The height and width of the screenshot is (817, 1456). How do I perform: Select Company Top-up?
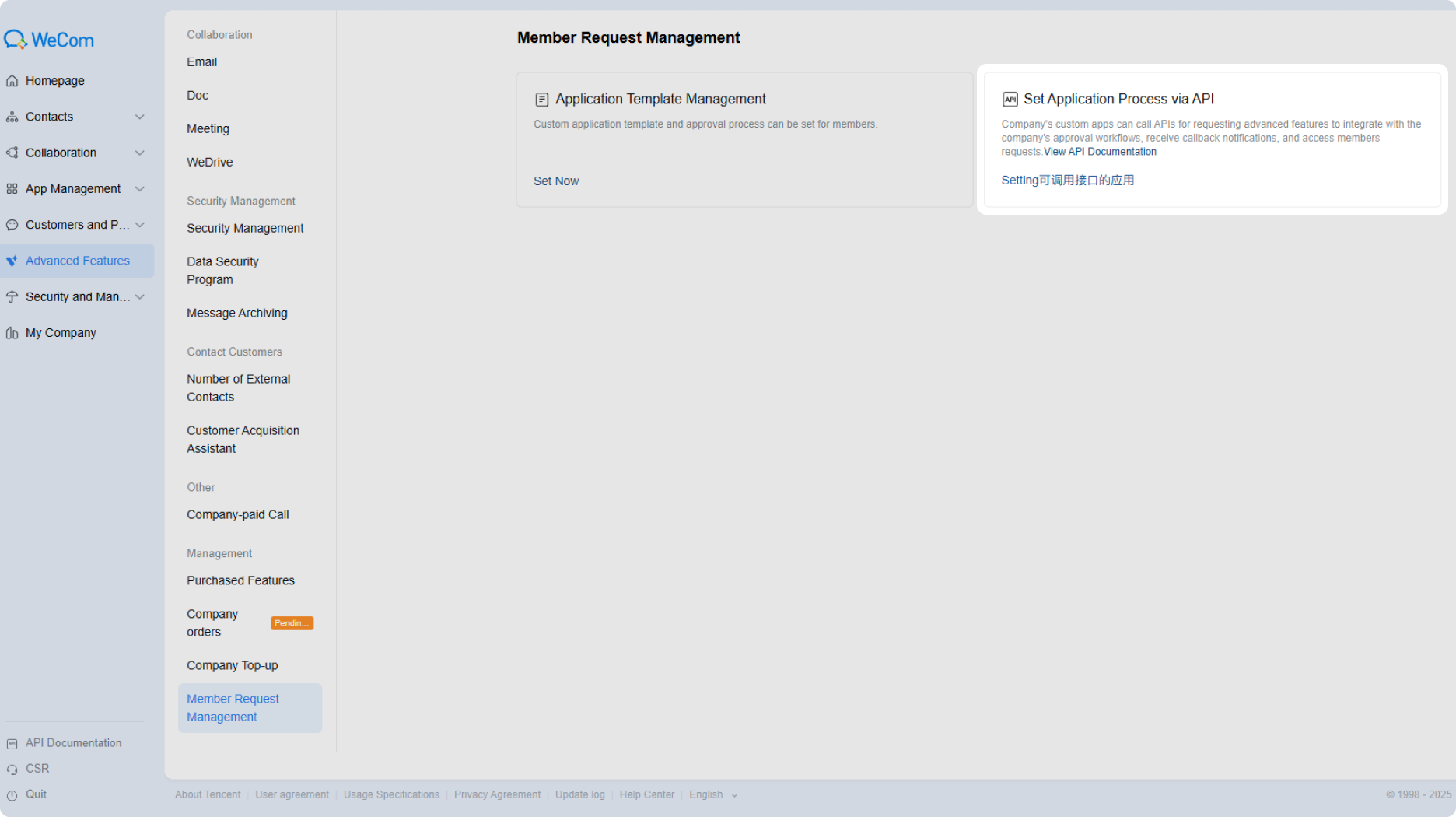point(233,666)
